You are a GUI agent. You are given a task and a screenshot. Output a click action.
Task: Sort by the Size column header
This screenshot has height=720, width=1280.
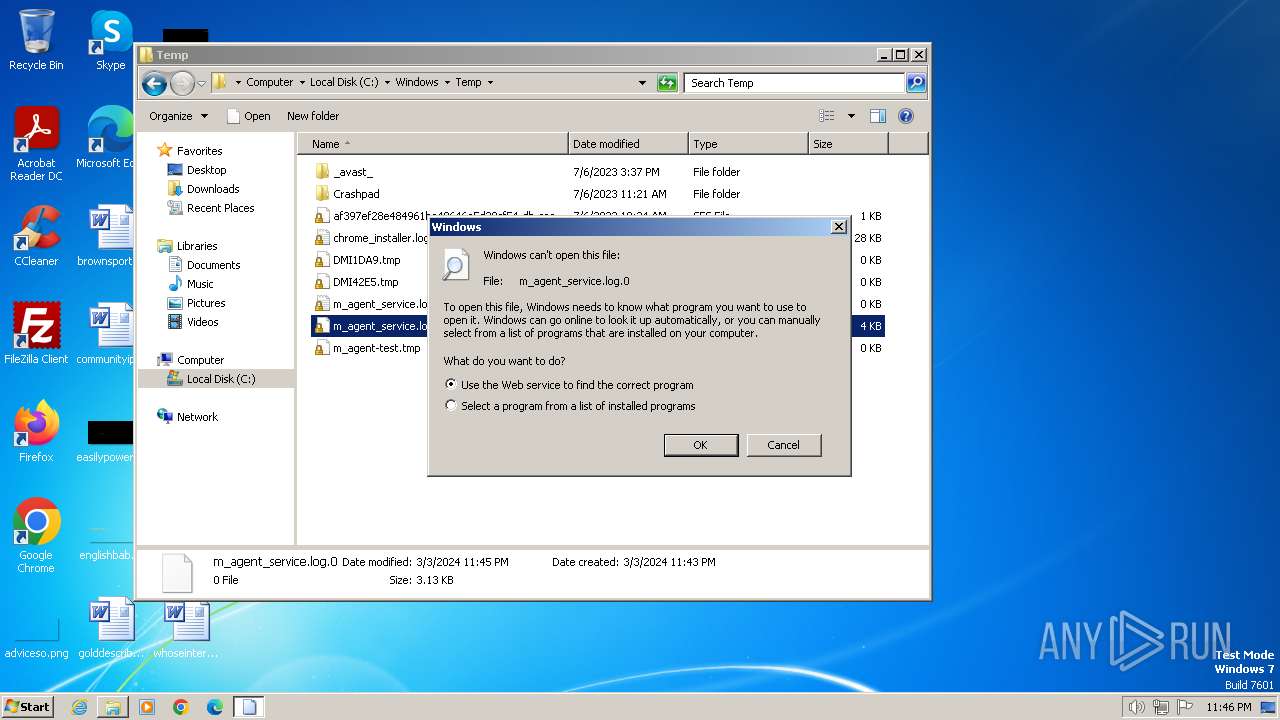[x=847, y=144]
